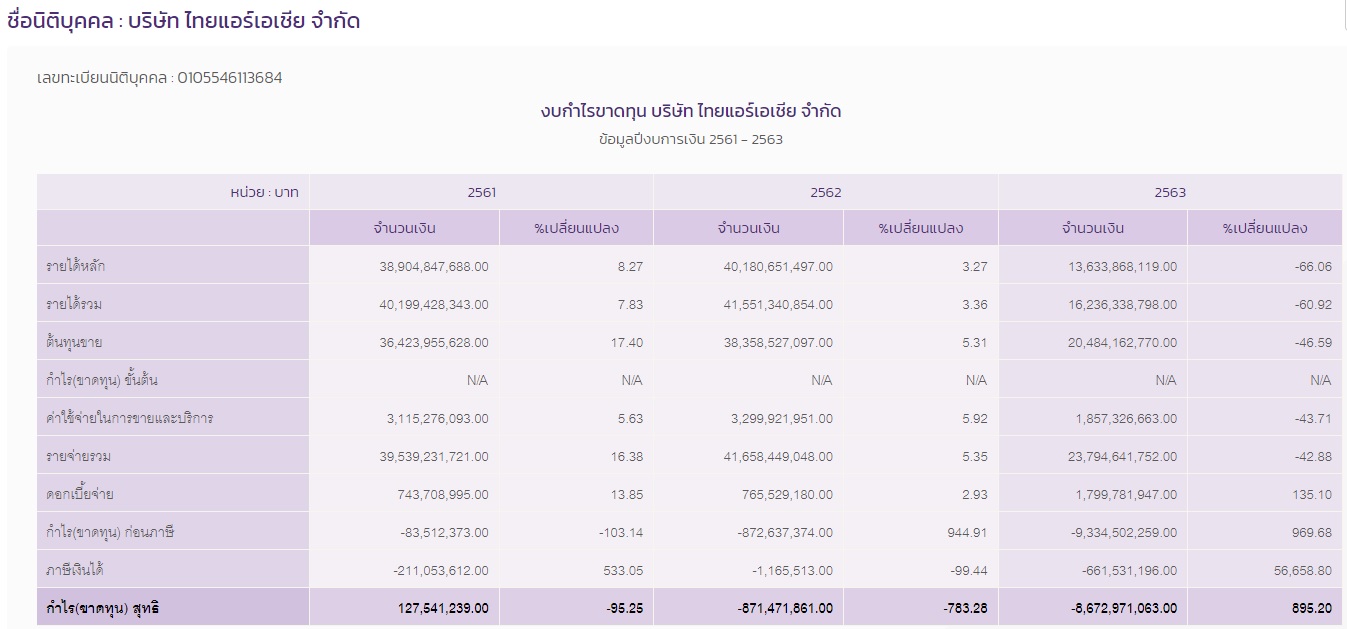This screenshot has width=1347, height=629.
Task: Click the subtitle ข้อมูลปีงบการเงิน 2561 – 2563
Action: [x=690, y=139]
